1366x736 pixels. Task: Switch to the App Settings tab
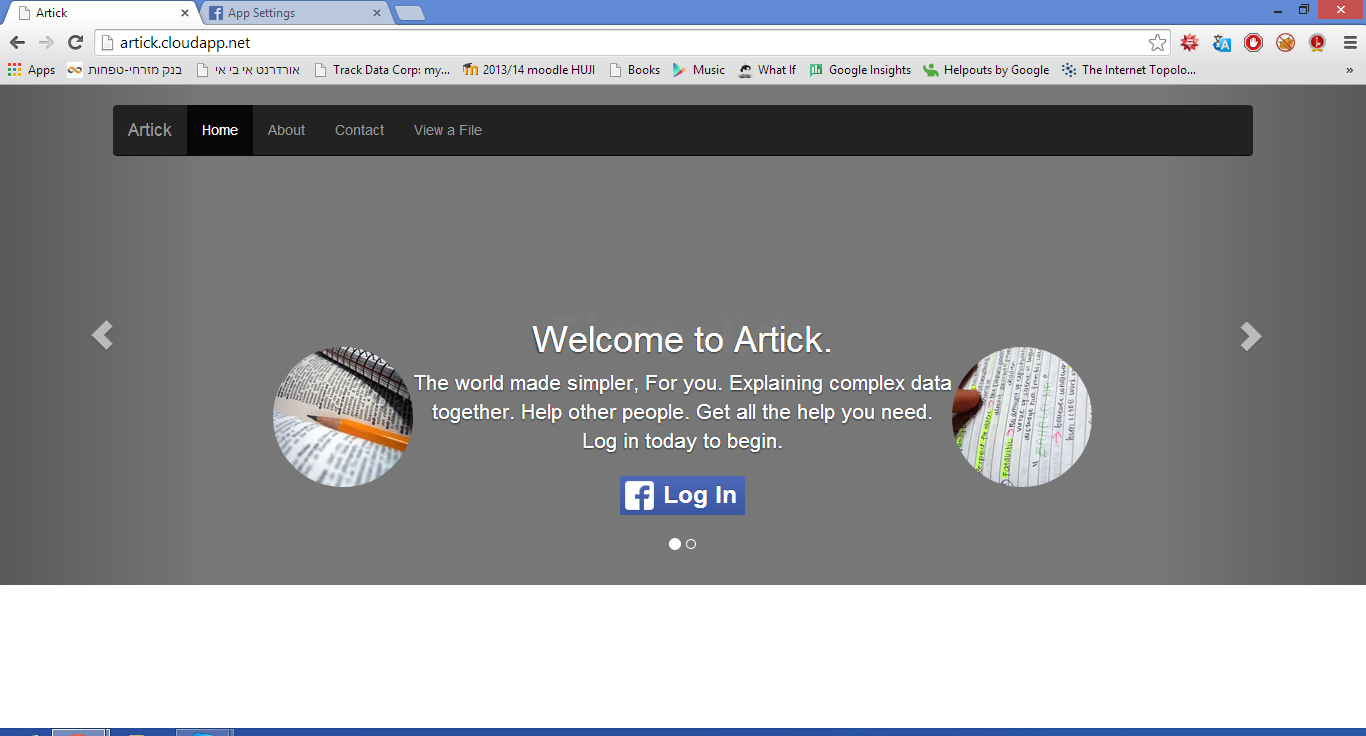[295, 13]
